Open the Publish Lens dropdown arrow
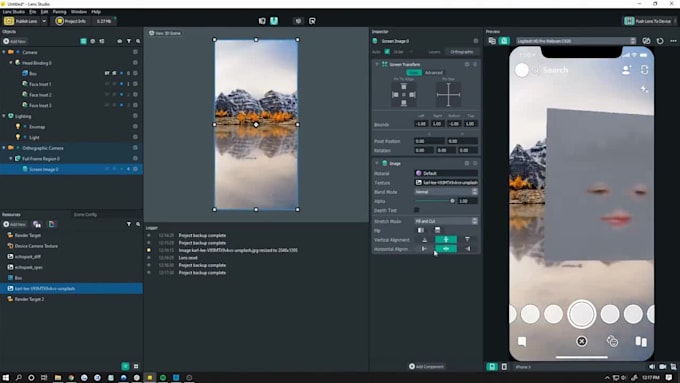 (44, 21)
